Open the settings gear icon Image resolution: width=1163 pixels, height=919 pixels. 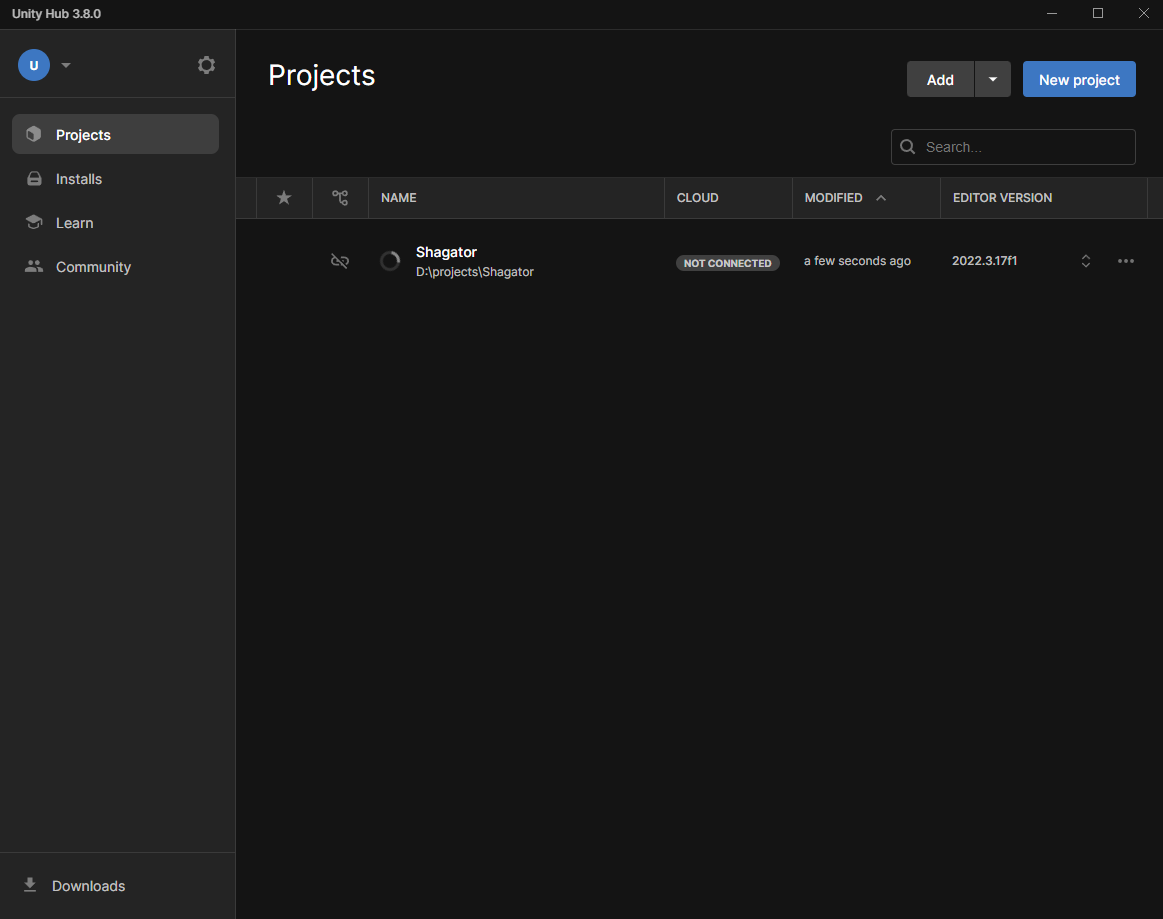pyautogui.click(x=206, y=65)
